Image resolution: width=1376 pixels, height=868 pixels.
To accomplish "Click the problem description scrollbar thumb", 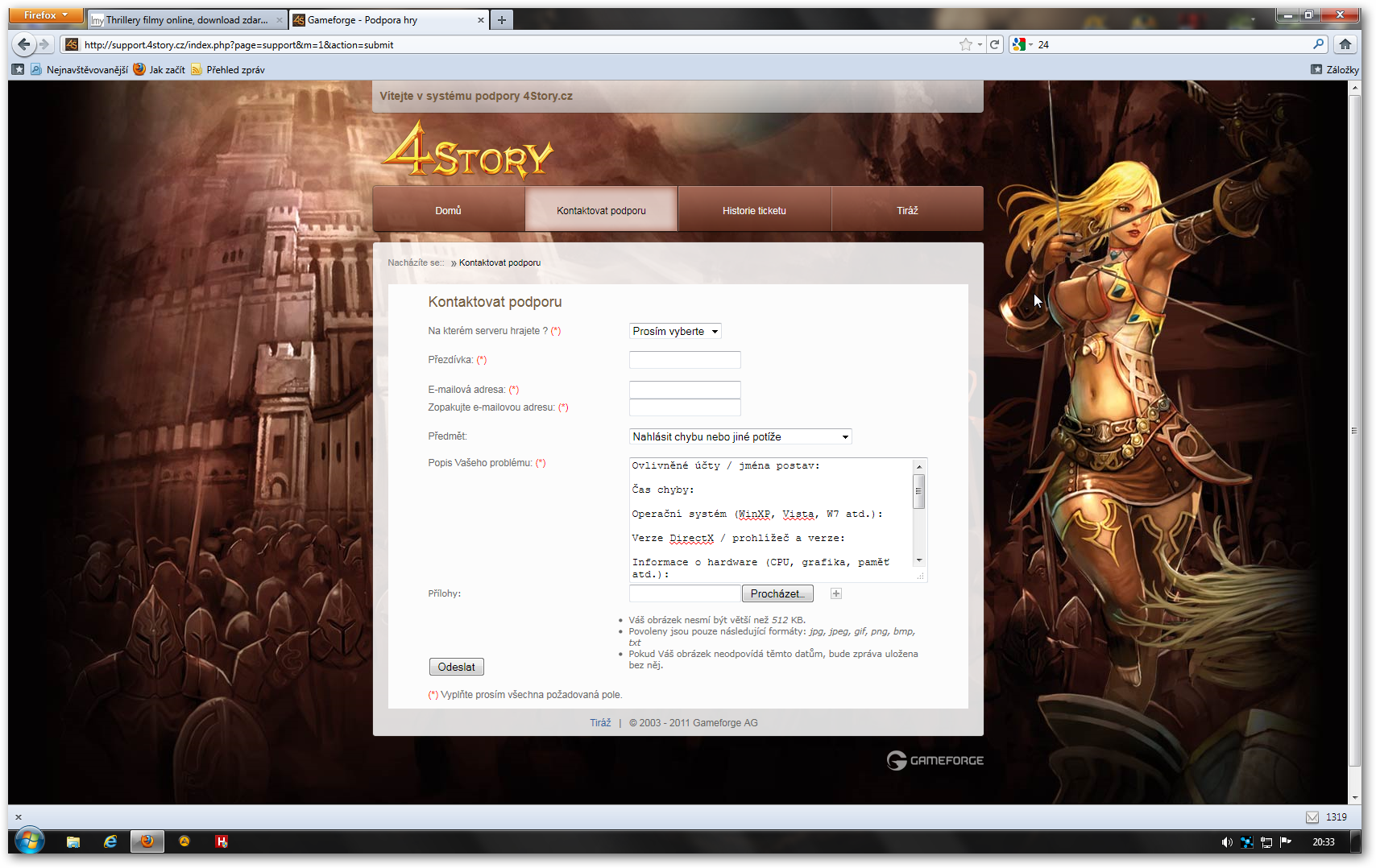I will click(x=918, y=491).
